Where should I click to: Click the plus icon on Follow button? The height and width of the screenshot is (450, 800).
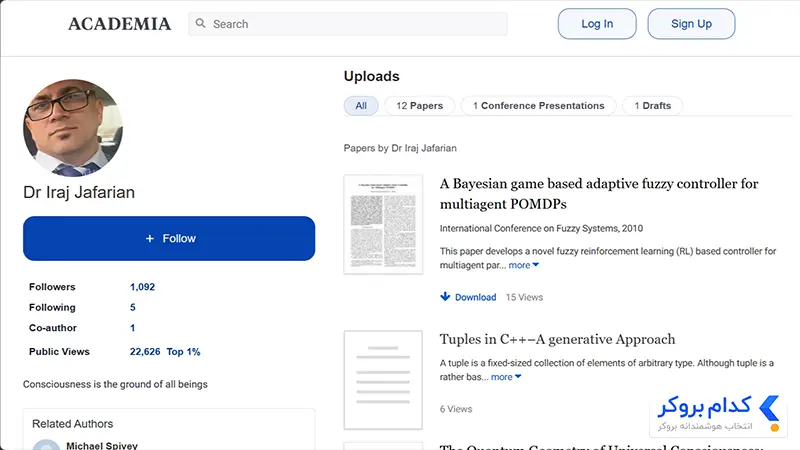(x=149, y=238)
